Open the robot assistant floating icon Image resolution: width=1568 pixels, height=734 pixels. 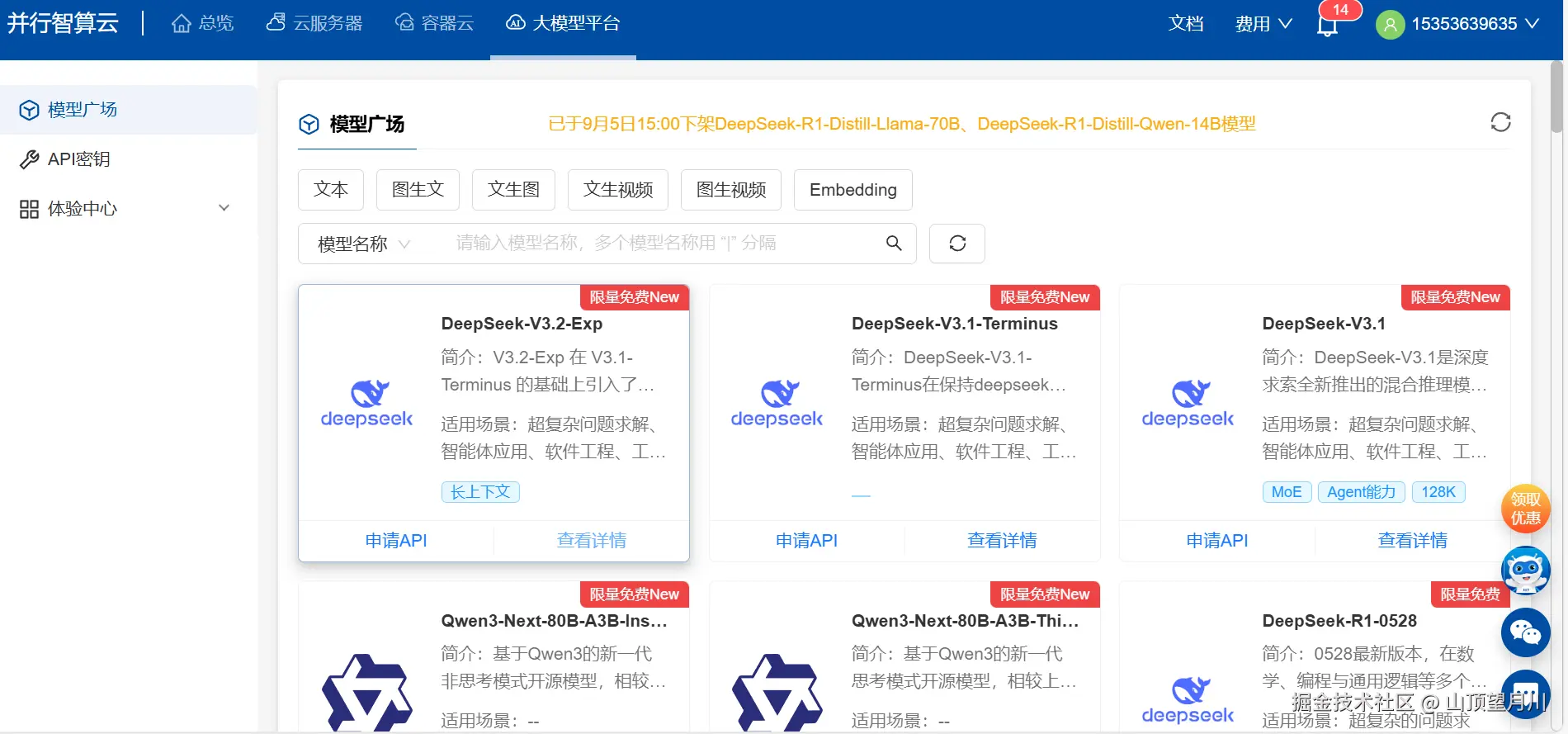pyautogui.click(x=1525, y=571)
